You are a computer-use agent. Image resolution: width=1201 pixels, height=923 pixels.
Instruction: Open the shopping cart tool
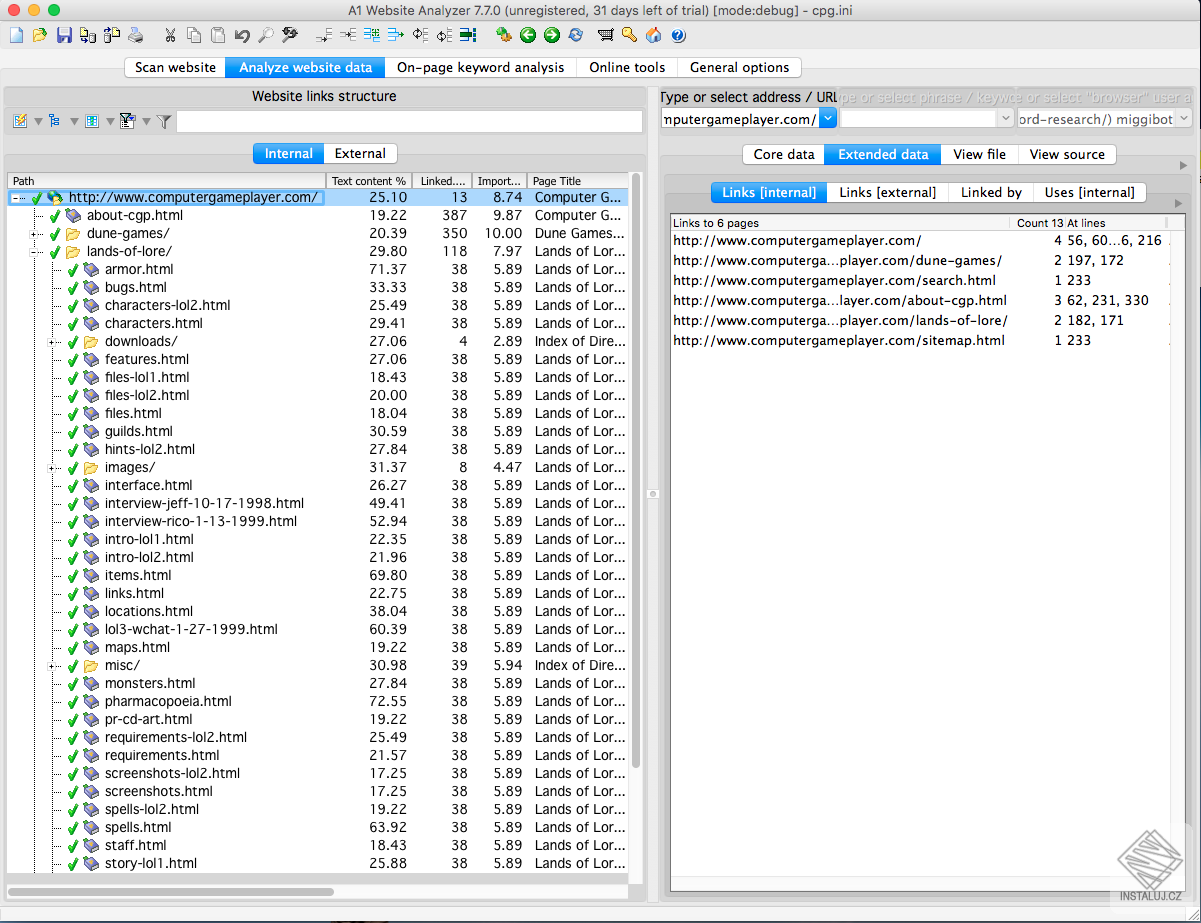[x=606, y=35]
